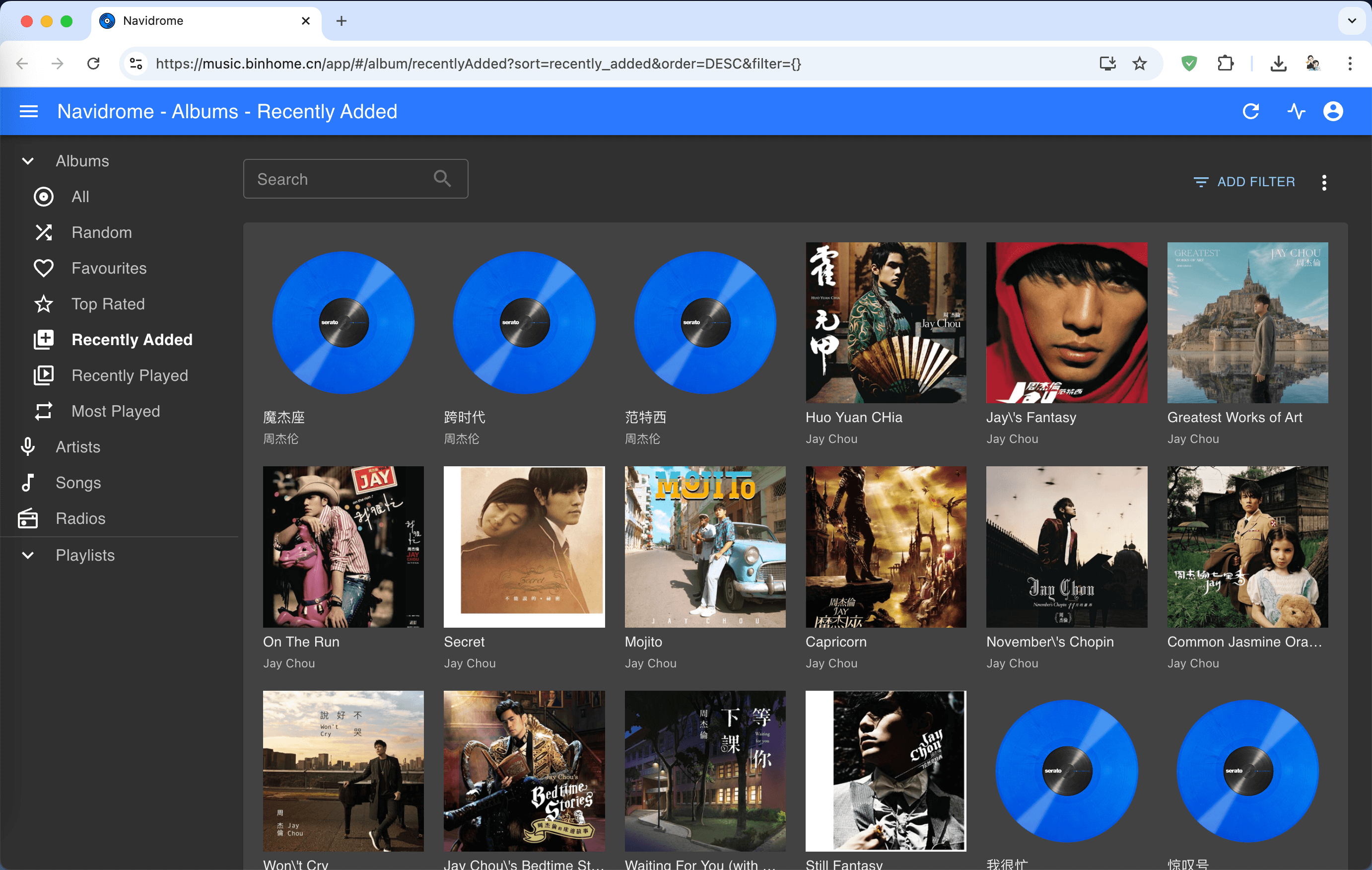Open the 范特西 vinyl placeholder cover
Image resolution: width=1372 pixels, height=870 pixels.
click(705, 323)
